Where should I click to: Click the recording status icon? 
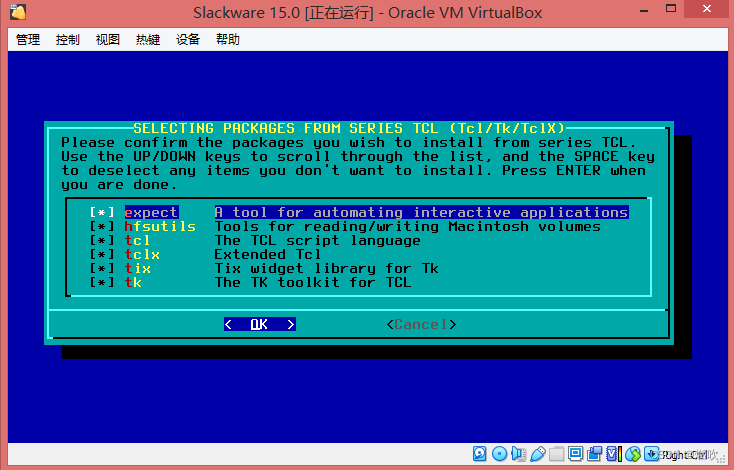[595, 454]
